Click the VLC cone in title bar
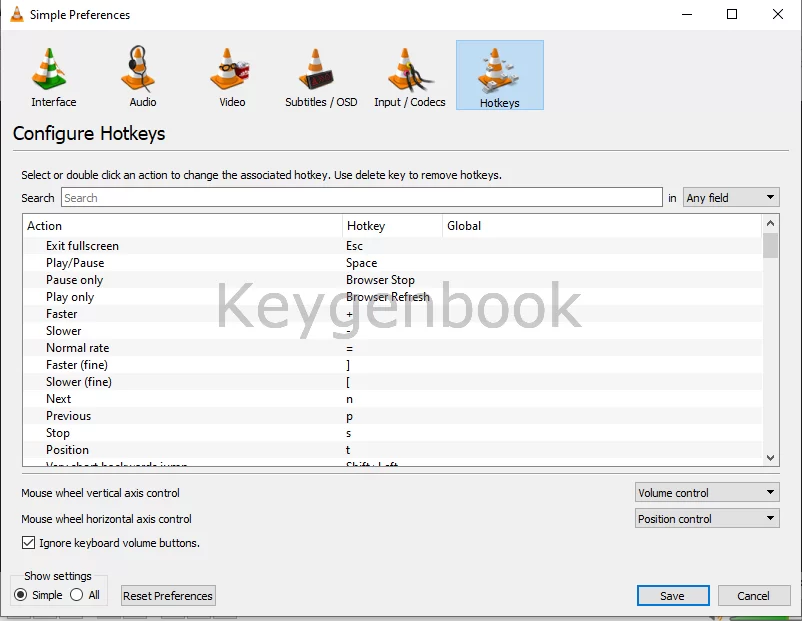 tap(16, 14)
